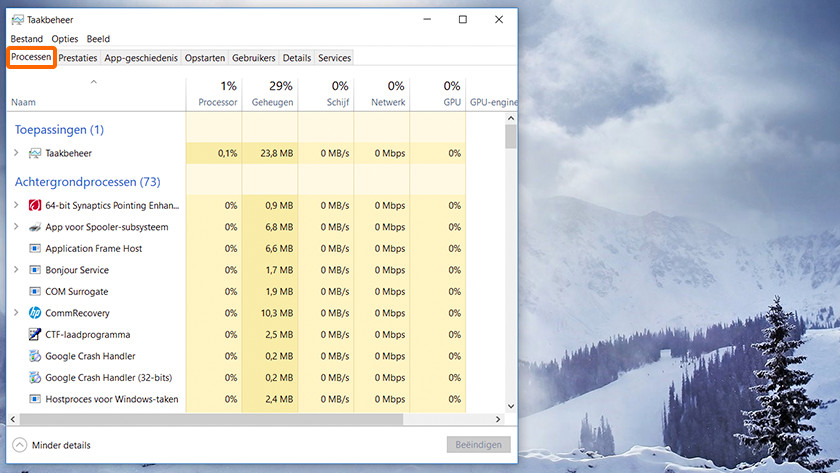840x473 pixels.
Task: Click the CTF-laadprogramma icon
Action: (x=35, y=335)
